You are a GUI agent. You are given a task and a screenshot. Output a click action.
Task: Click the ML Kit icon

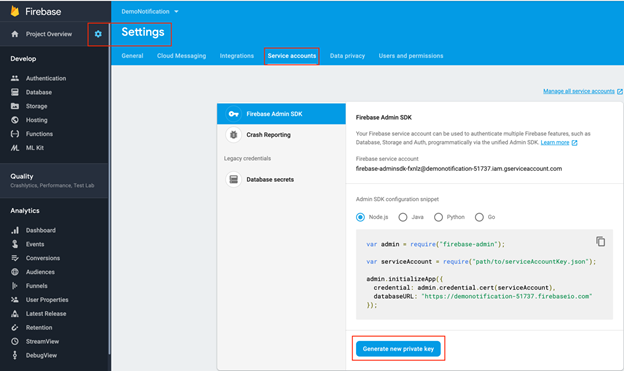tap(15, 148)
